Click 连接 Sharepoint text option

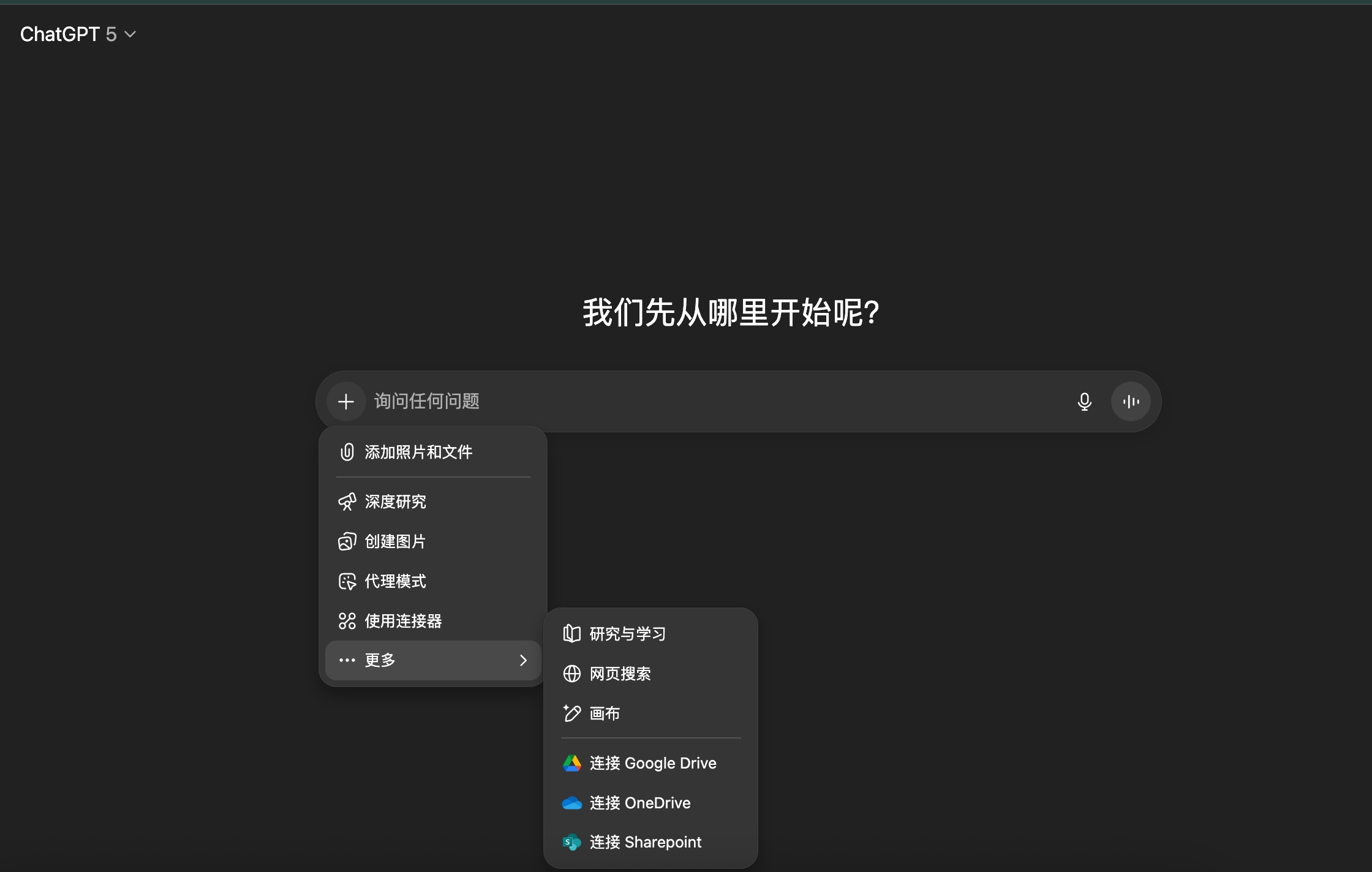[646, 843]
